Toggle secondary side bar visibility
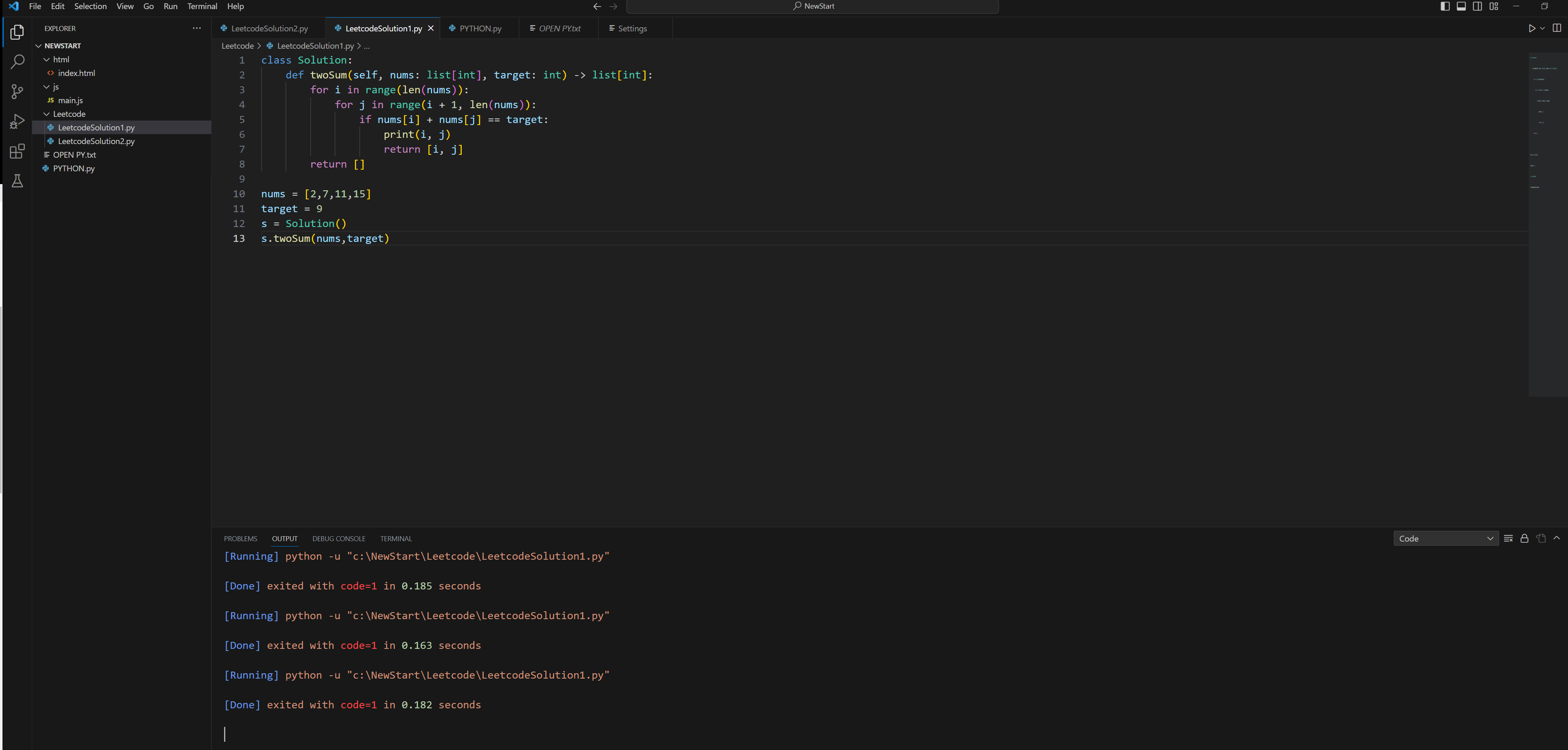 (1477, 6)
